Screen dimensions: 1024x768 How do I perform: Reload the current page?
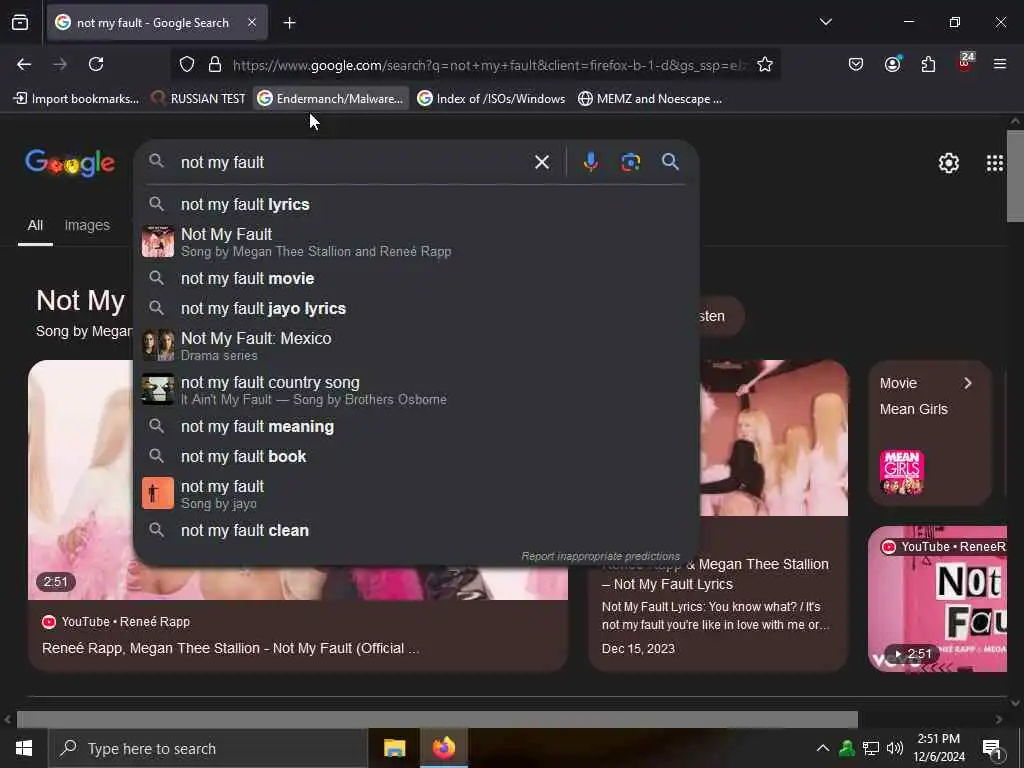coord(96,64)
